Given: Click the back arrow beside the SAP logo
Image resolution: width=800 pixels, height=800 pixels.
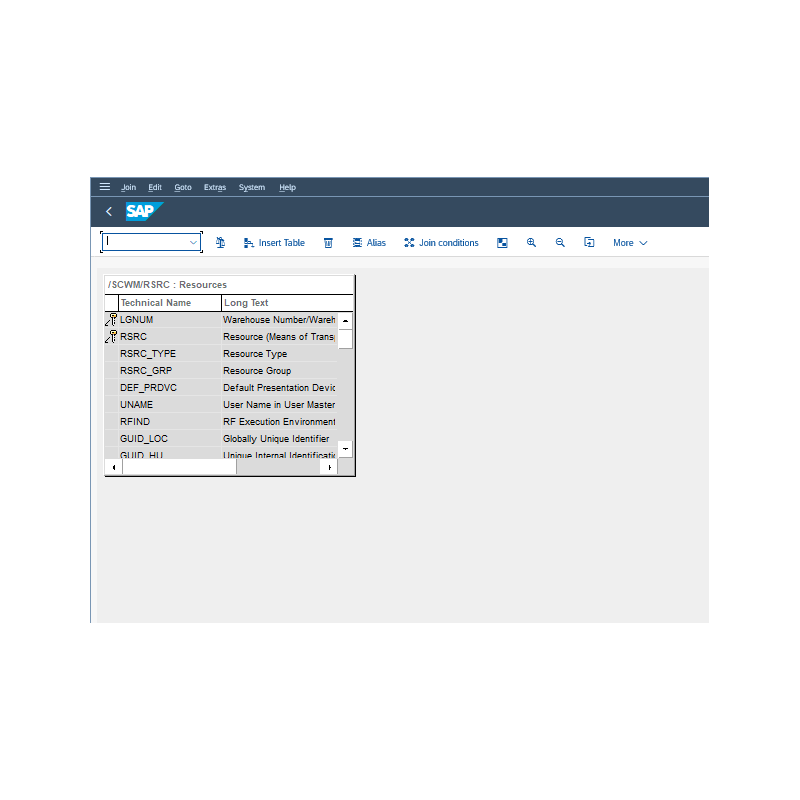Looking at the screenshot, I should point(108,211).
